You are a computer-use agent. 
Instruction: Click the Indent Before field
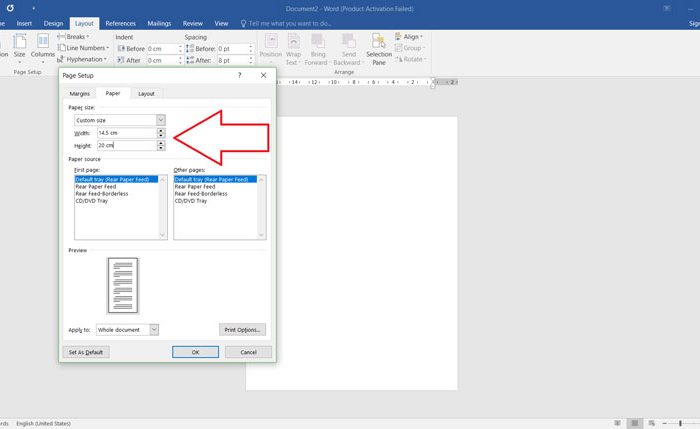click(x=162, y=48)
